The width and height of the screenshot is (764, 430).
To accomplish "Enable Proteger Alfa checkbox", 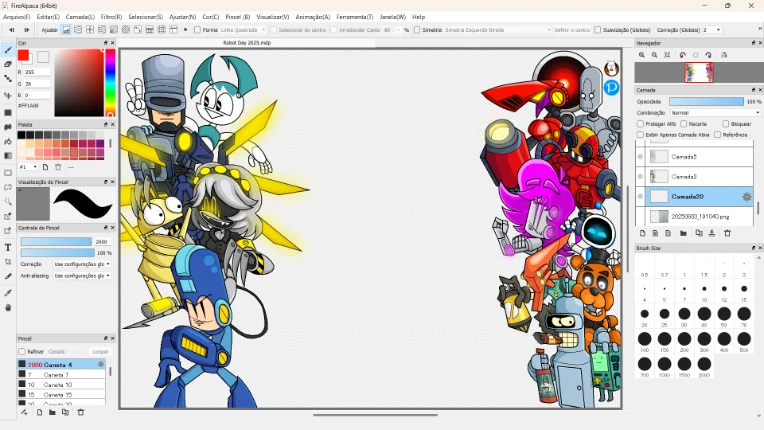I will (x=641, y=124).
